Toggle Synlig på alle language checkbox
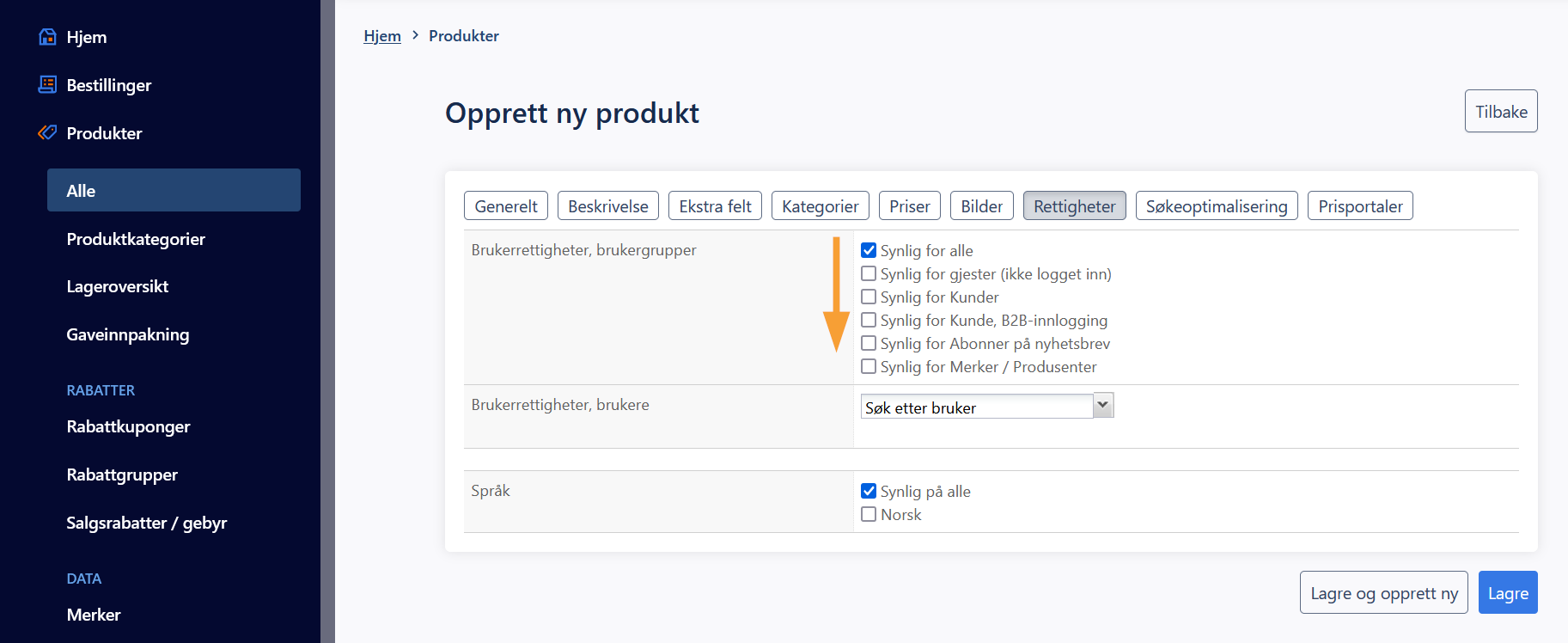 coord(869,491)
